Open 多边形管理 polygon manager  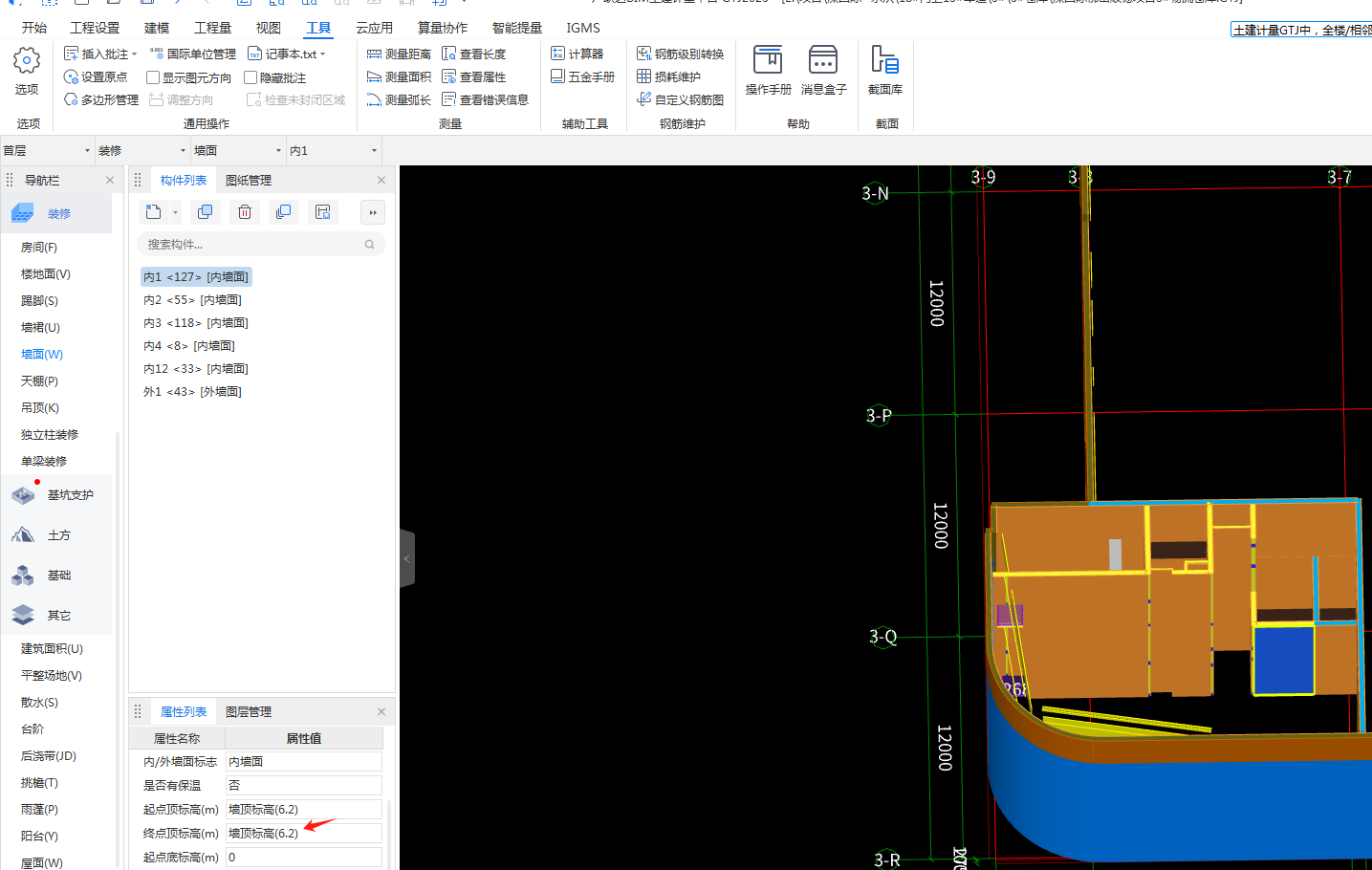tap(100, 99)
